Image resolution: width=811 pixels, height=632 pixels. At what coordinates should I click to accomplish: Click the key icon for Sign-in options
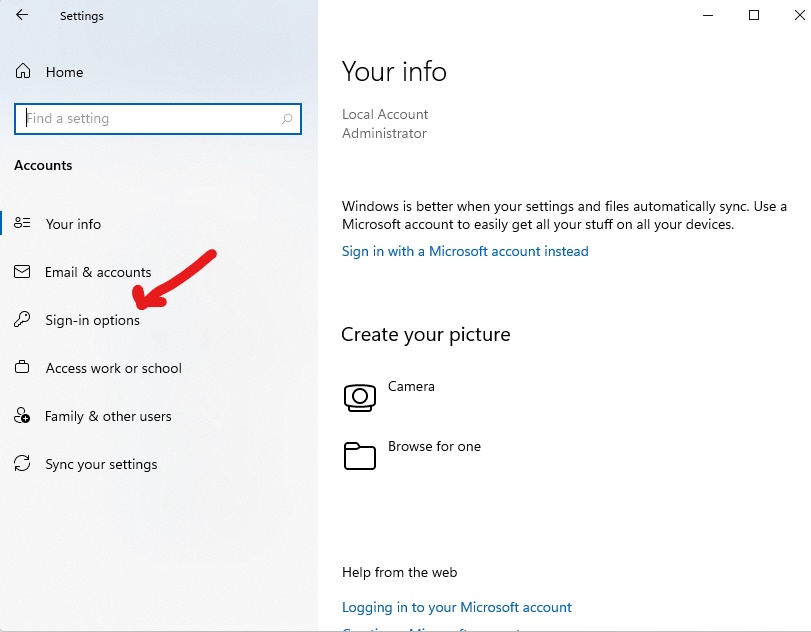(x=23, y=320)
